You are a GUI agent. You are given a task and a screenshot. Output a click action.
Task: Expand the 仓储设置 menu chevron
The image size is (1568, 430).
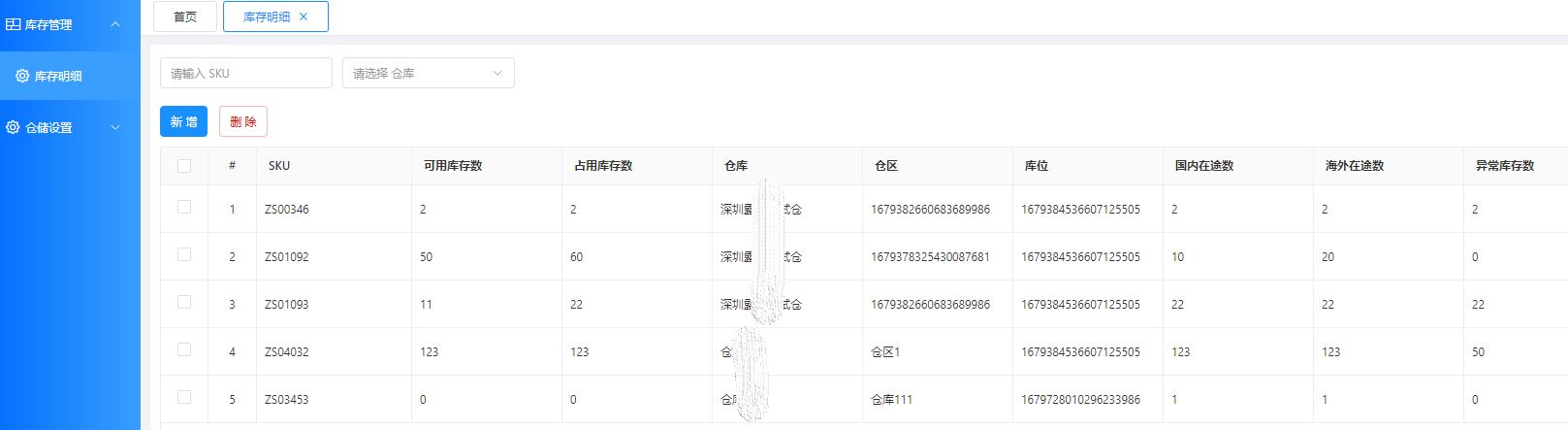[x=115, y=127]
